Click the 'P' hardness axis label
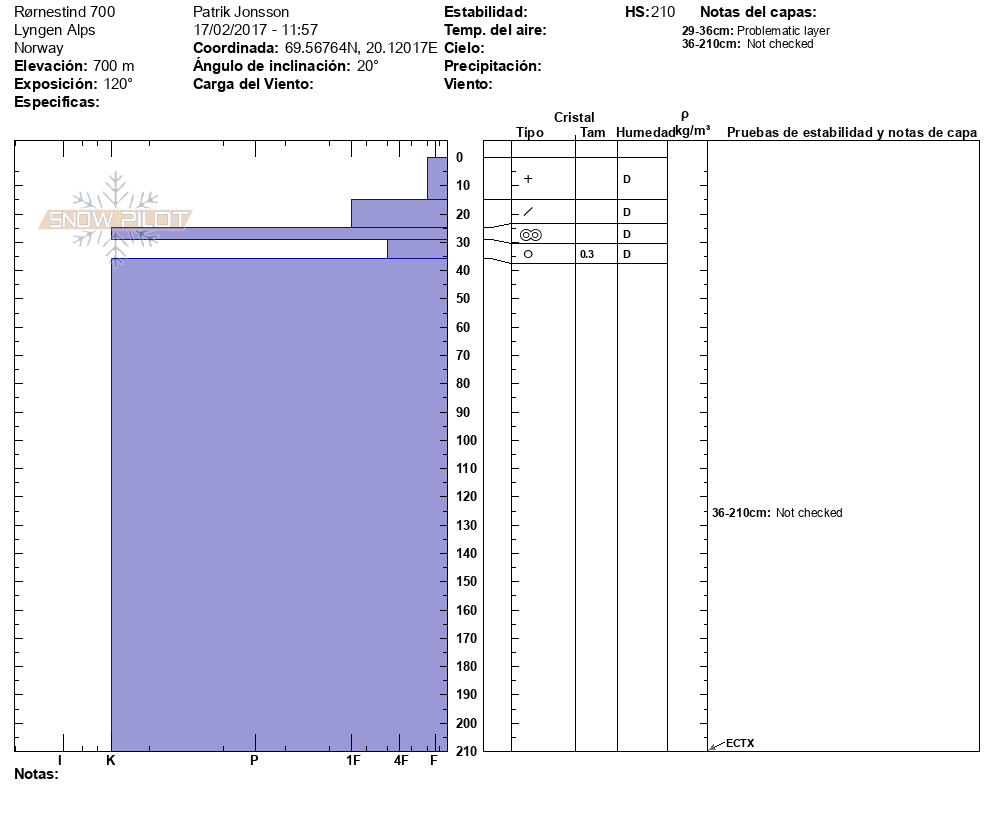The image size is (994, 840). (254, 761)
